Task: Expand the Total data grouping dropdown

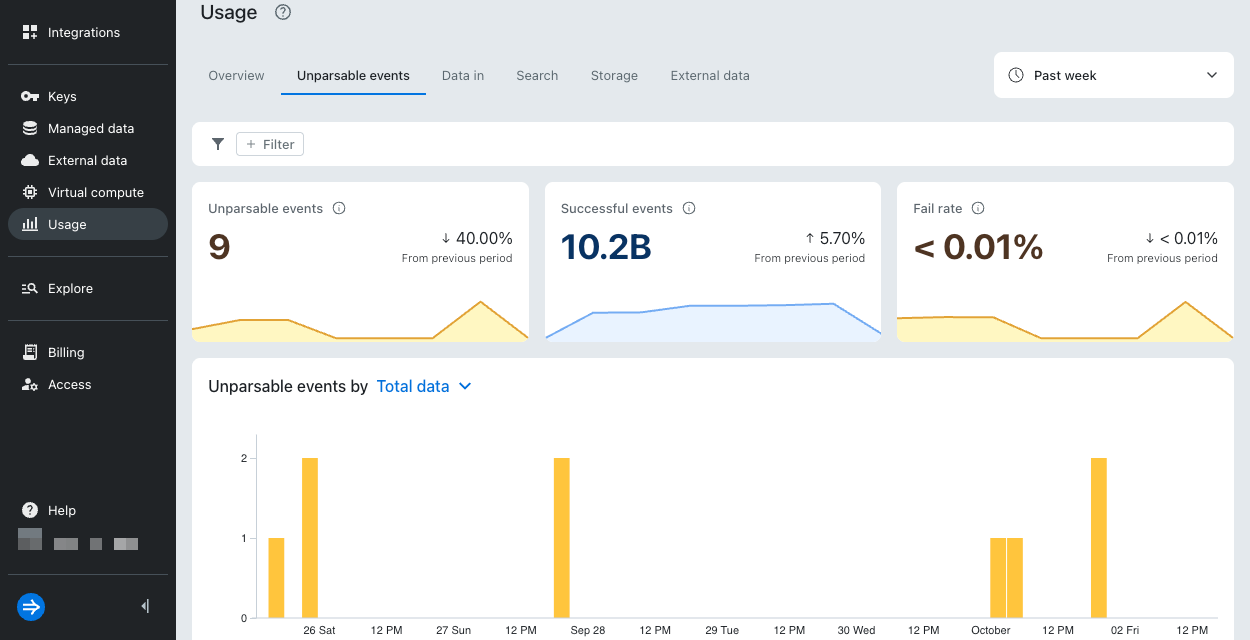Action: pyautogui.click(x=424, y=387)
